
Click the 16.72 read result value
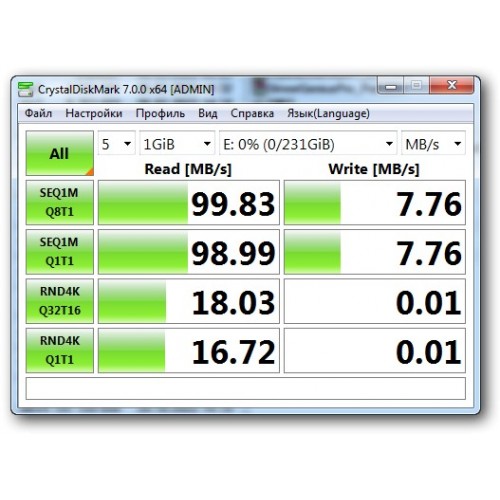pyautogui.click(x=233, y=352)
